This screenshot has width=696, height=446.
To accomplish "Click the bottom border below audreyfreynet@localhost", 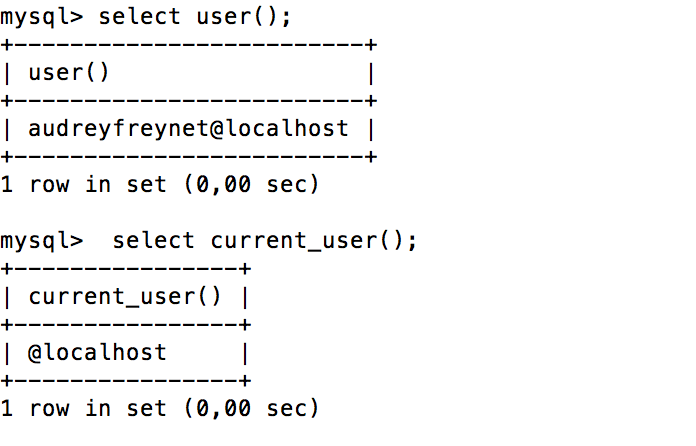I will [x=188, y=156].
